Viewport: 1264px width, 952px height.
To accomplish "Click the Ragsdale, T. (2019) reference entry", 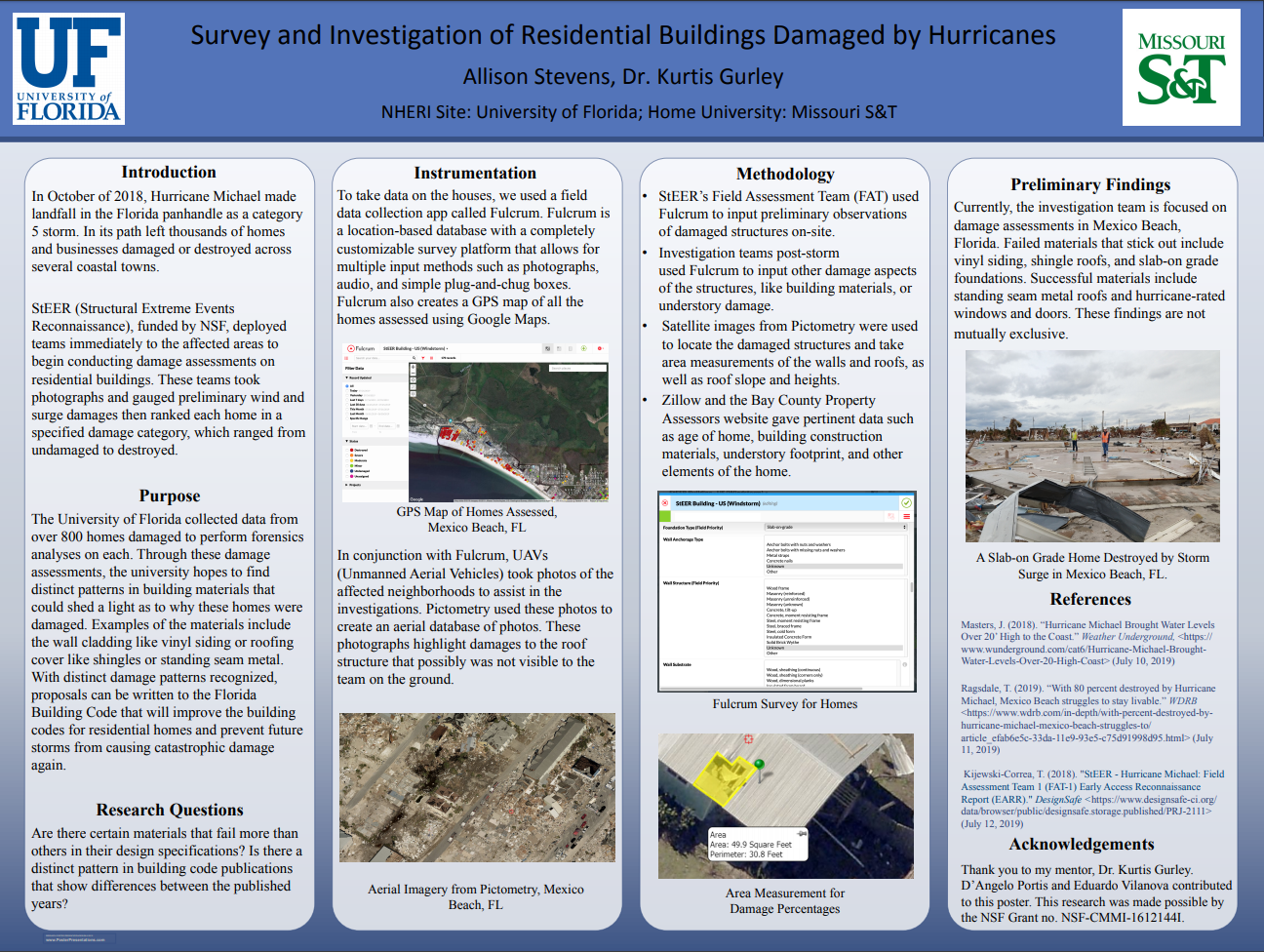I will tap(1088, 719).
